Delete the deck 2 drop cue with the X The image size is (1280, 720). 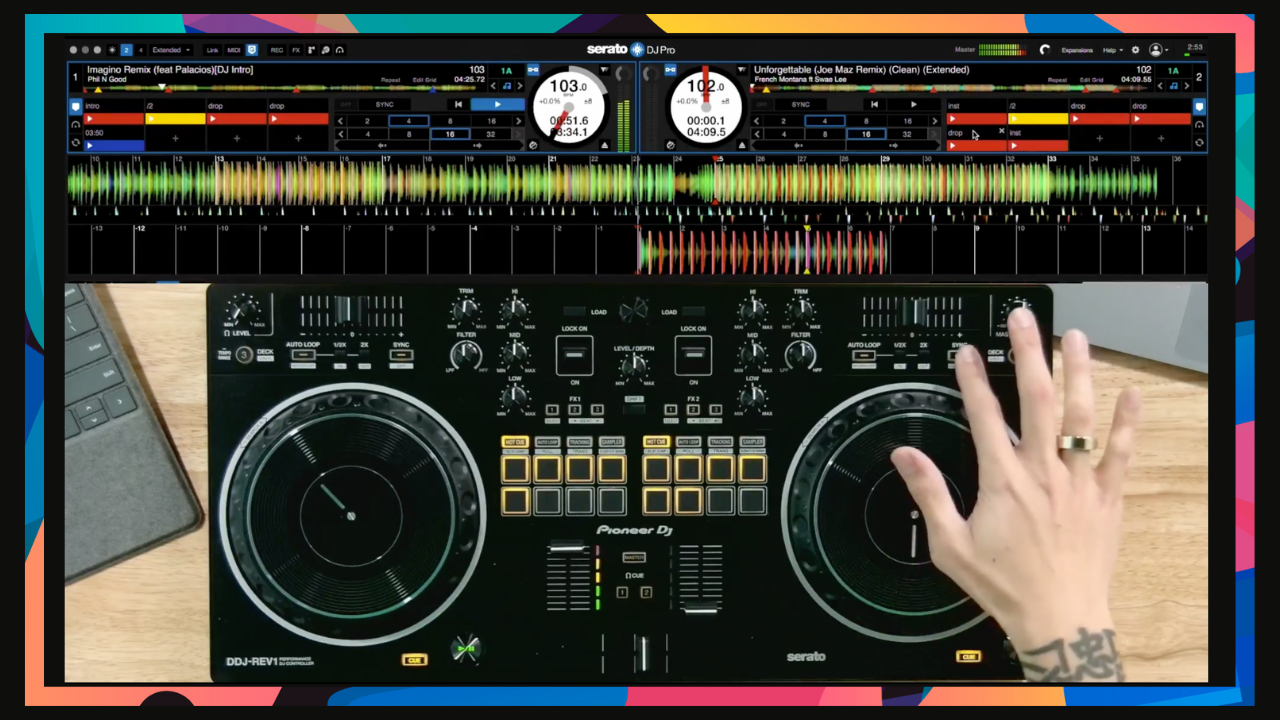[x=1001, y=131]
